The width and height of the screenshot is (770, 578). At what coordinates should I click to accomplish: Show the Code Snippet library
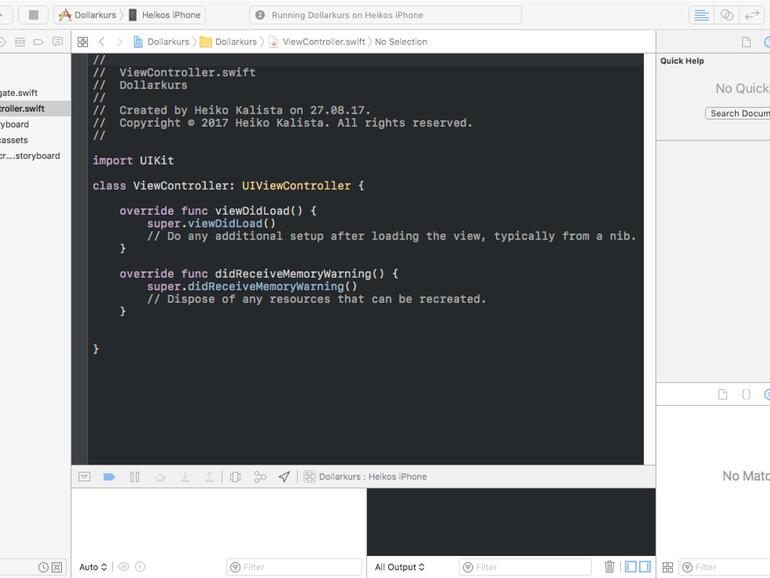tap(746, 394)
